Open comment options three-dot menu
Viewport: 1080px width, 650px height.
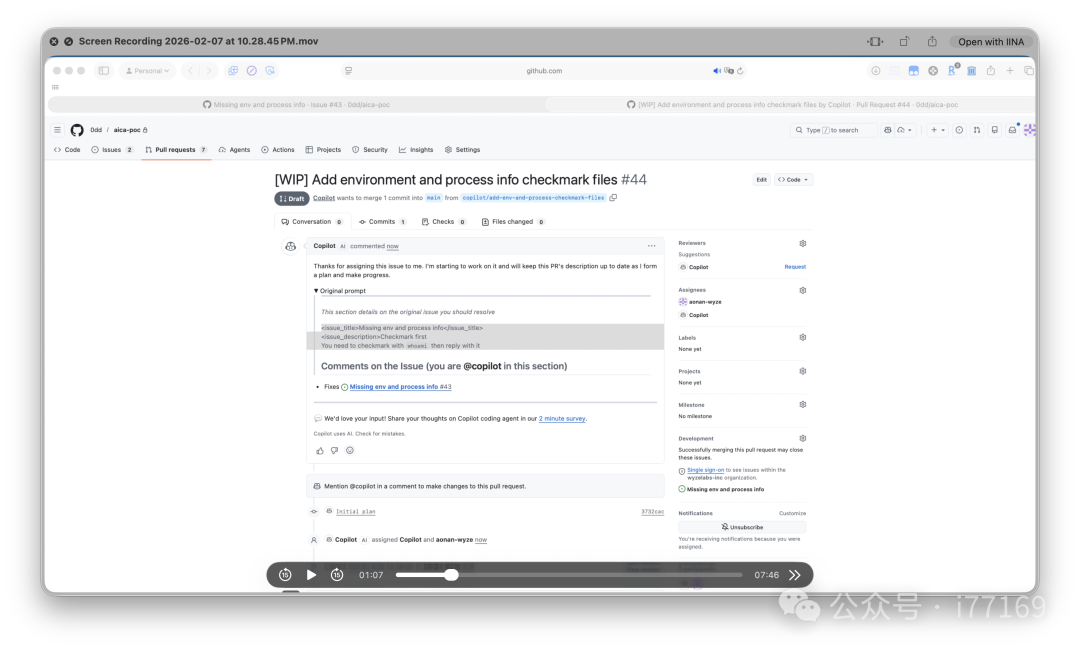pos(651,246)
